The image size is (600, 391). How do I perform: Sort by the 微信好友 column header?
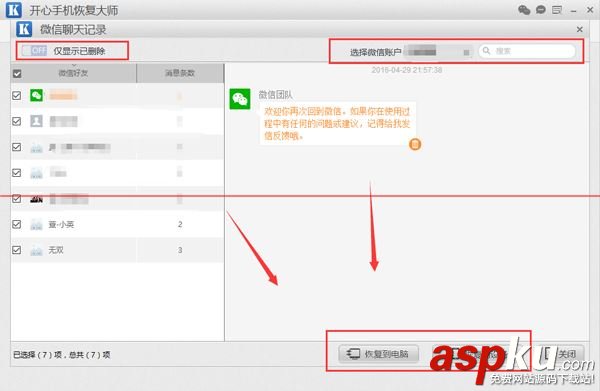(x=73, y=73)
